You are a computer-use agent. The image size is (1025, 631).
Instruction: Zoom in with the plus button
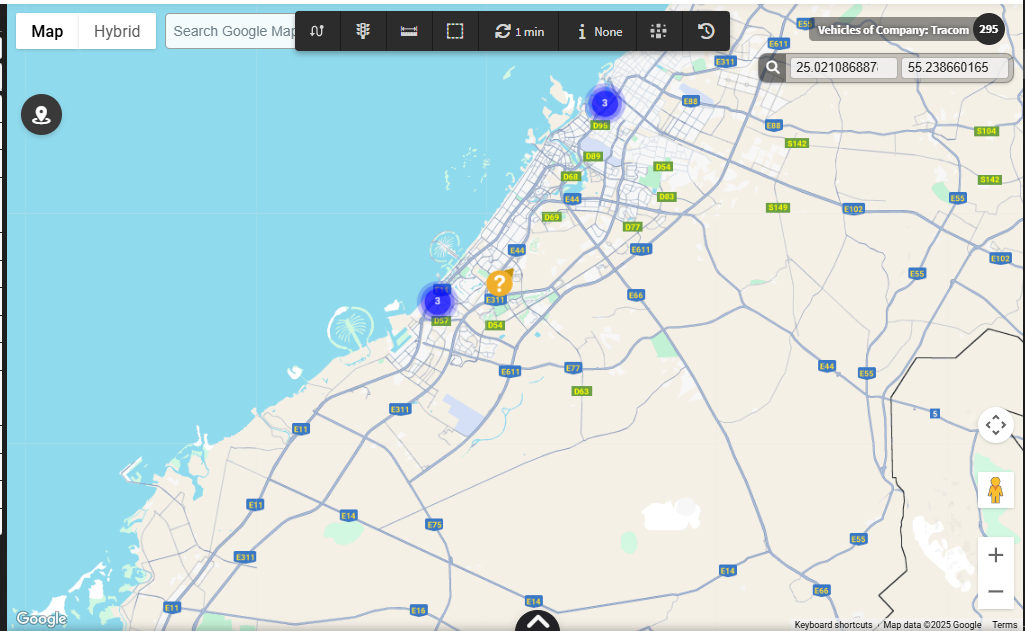(x=995, y=555)
